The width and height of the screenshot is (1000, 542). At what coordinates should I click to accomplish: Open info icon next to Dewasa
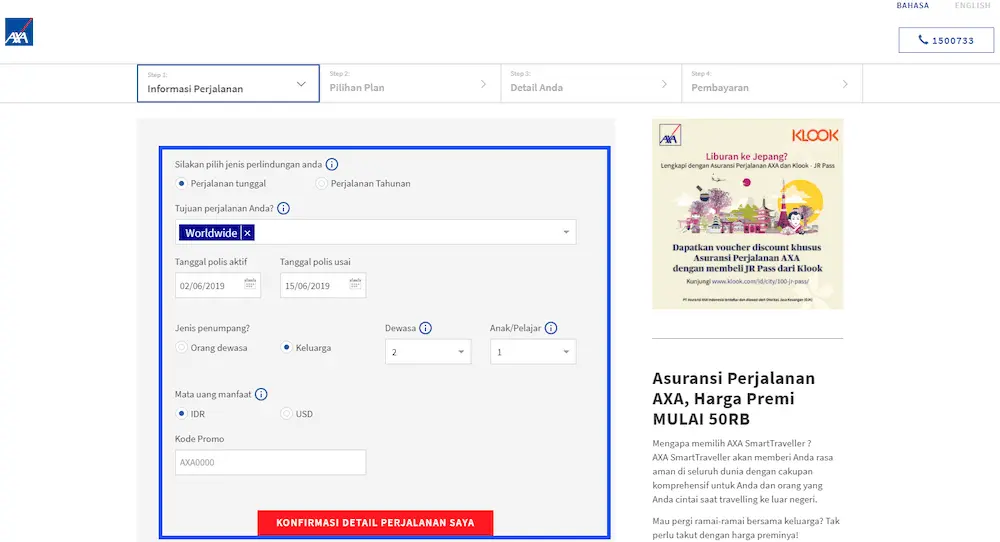pos(425,328)
